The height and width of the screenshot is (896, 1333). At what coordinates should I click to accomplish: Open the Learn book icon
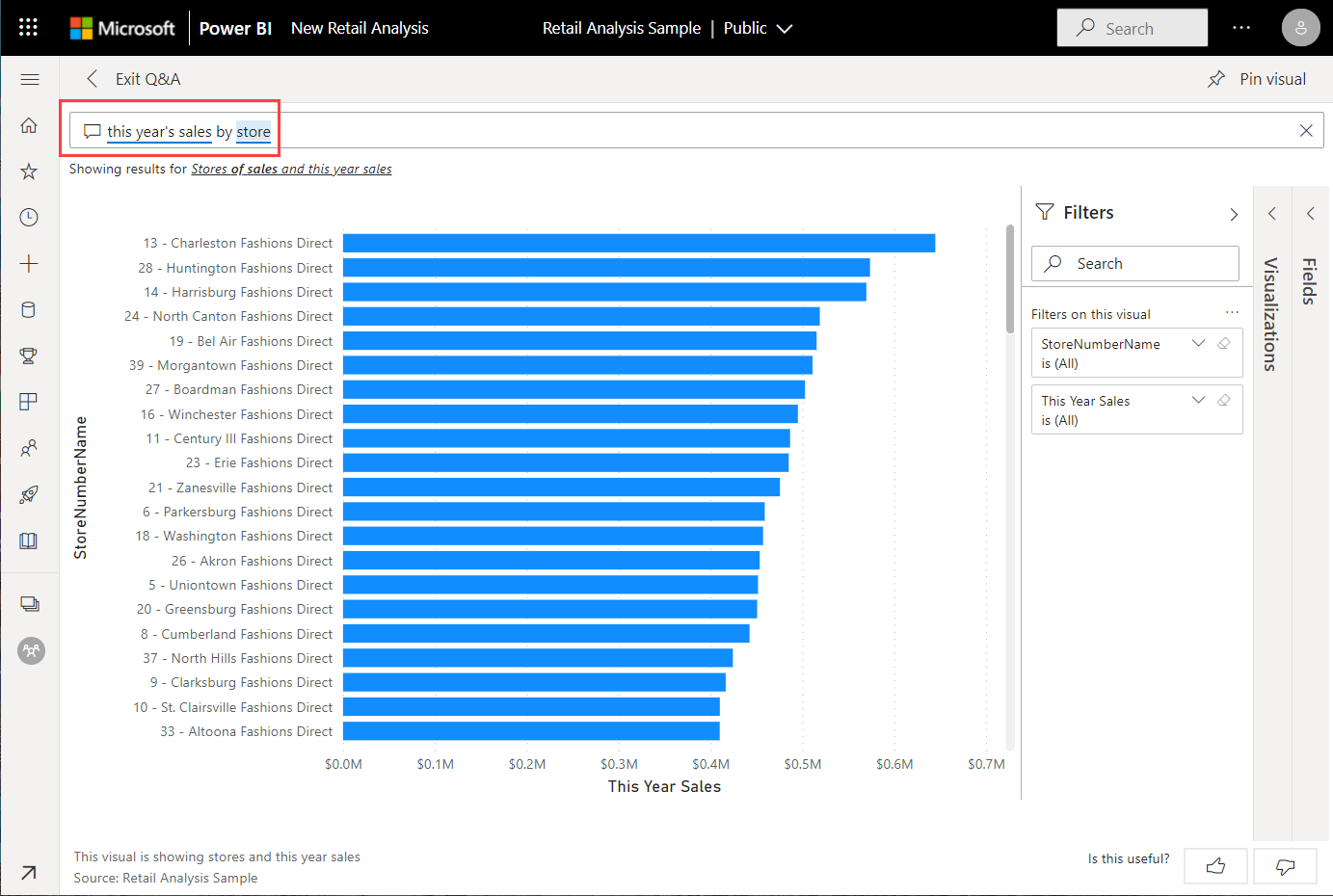29,540
